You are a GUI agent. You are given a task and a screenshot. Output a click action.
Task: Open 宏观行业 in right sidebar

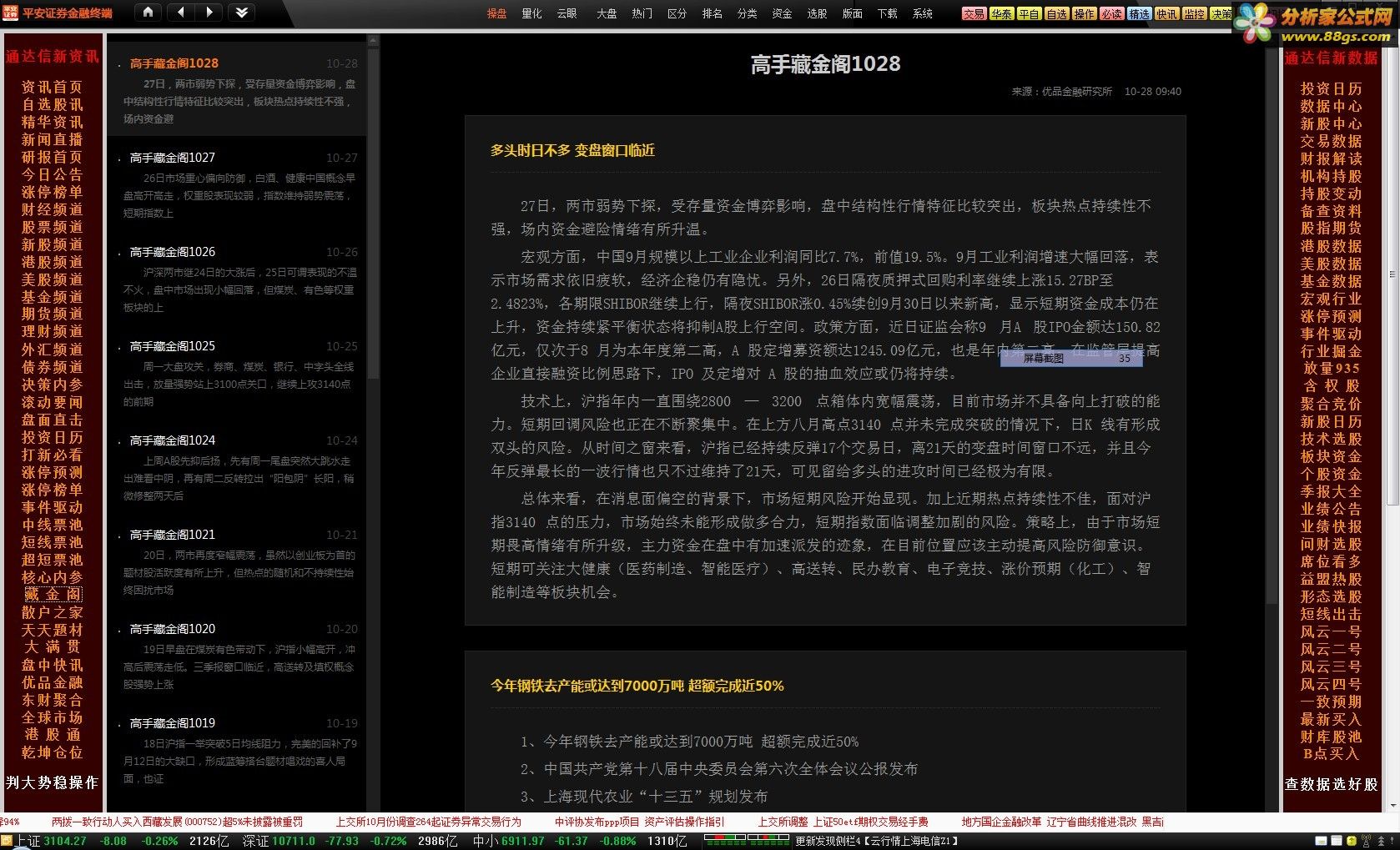click(x=1331, y=299)
